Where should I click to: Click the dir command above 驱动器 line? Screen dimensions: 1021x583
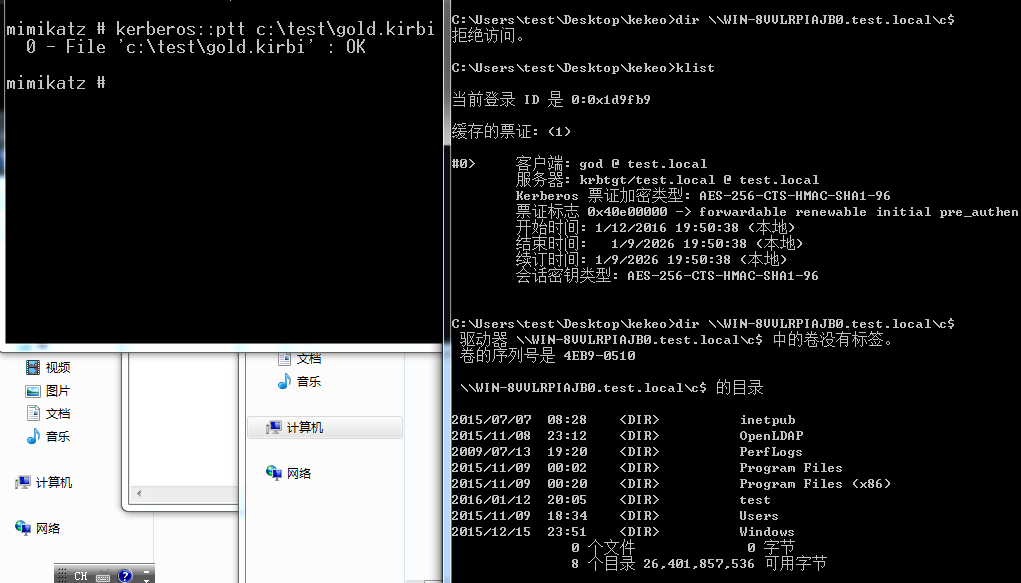[x=703, y=324]
